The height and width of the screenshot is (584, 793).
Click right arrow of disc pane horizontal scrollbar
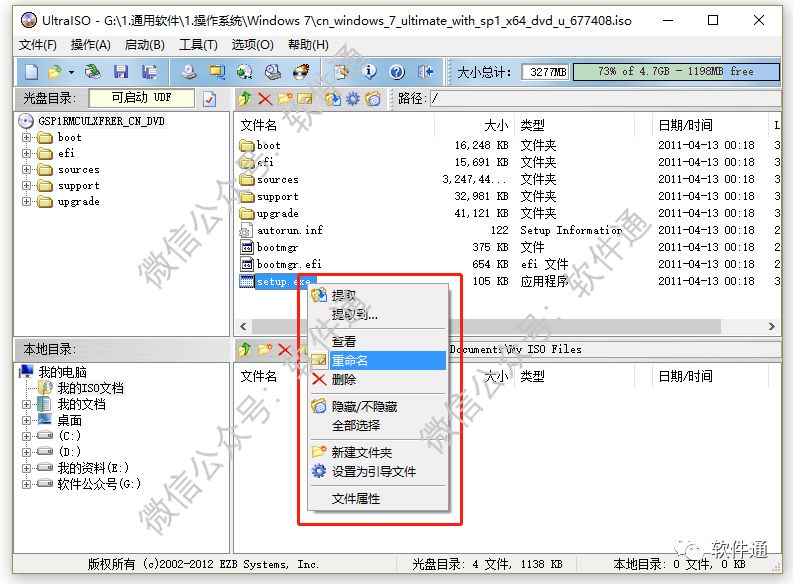772,327
